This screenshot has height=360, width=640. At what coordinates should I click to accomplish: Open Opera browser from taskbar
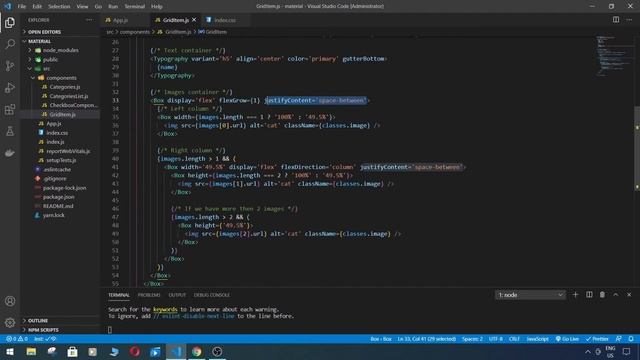pos(135,351)
